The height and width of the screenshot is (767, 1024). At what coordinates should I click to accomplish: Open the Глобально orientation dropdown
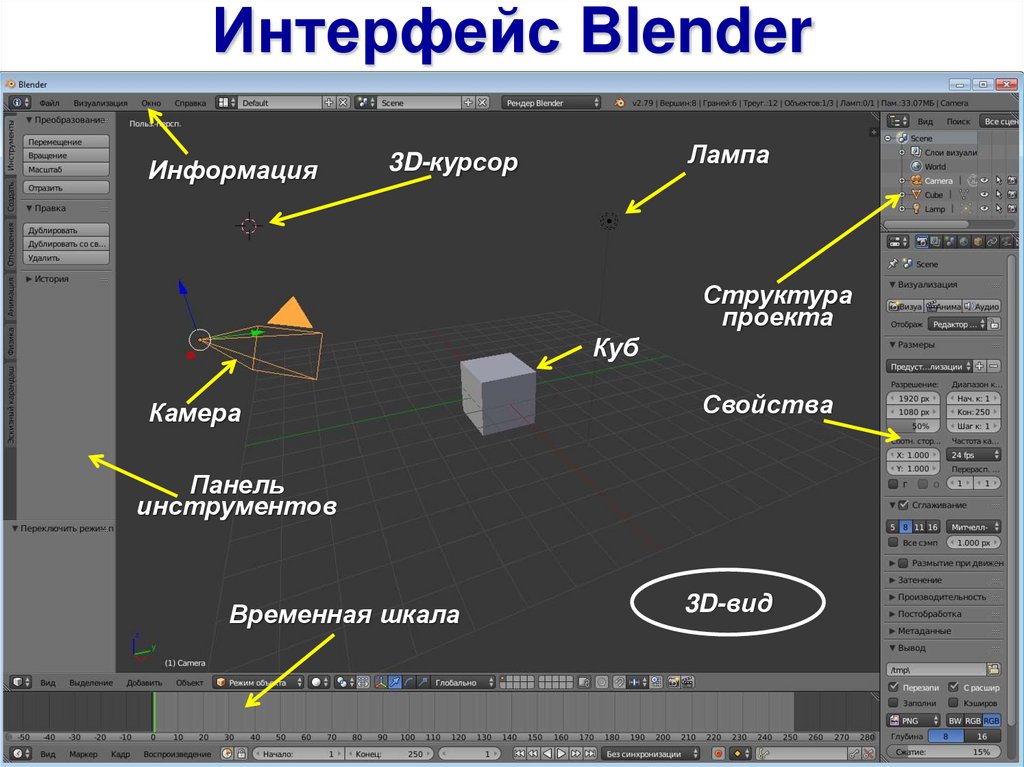pyautogui.click(x=463, y=682)
